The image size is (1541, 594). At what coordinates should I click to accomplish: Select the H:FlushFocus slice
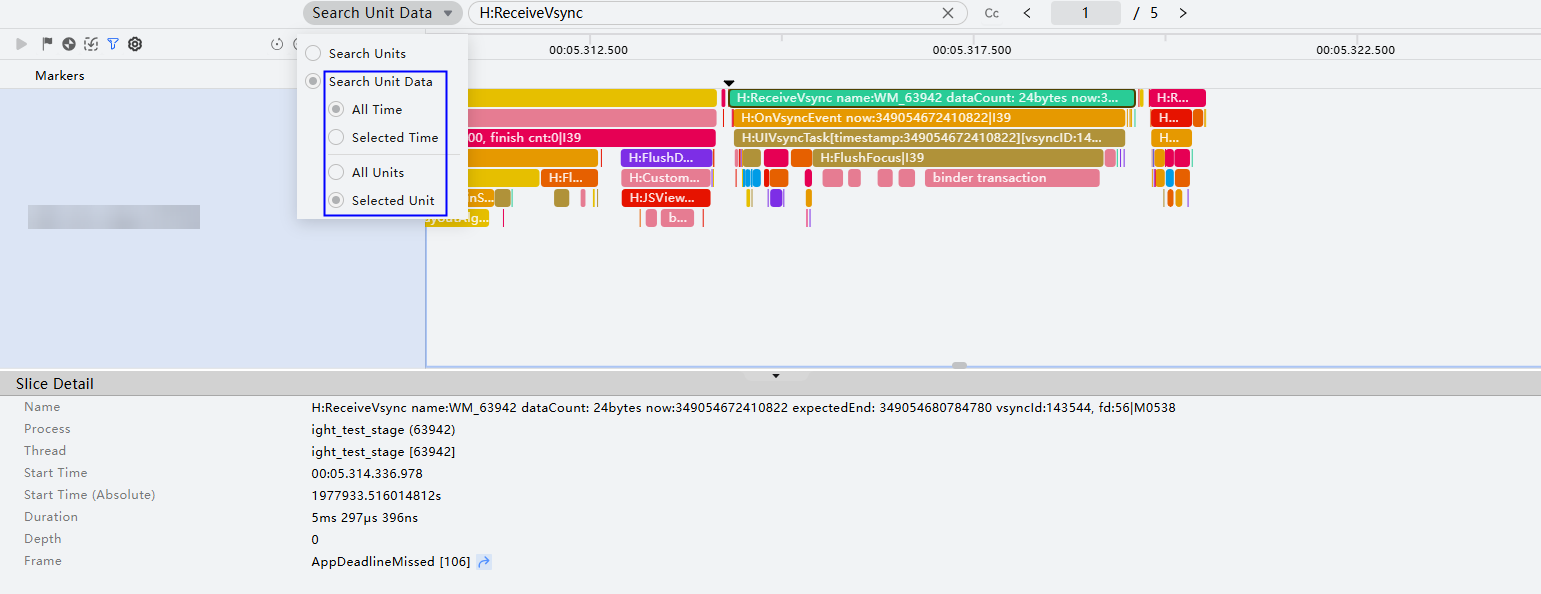click(x=958, y=158)
